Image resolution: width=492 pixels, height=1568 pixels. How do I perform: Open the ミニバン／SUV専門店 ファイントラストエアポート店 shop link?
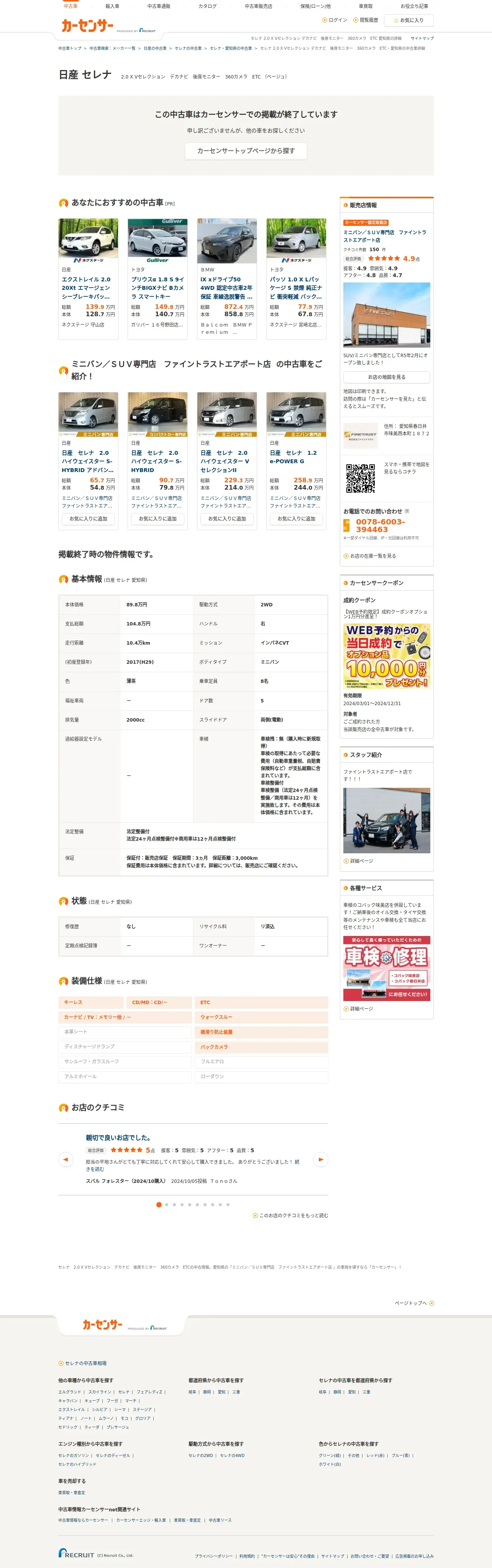385,236
